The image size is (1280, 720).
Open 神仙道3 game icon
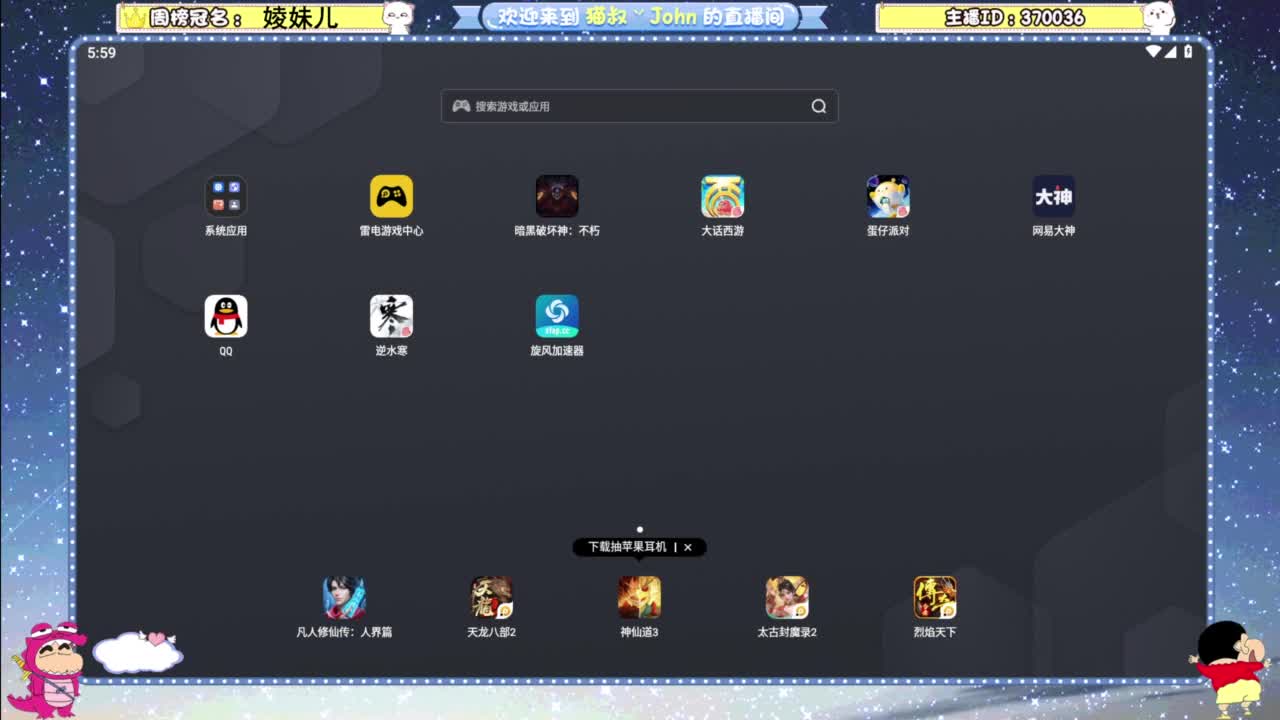(x=639, y=598)
